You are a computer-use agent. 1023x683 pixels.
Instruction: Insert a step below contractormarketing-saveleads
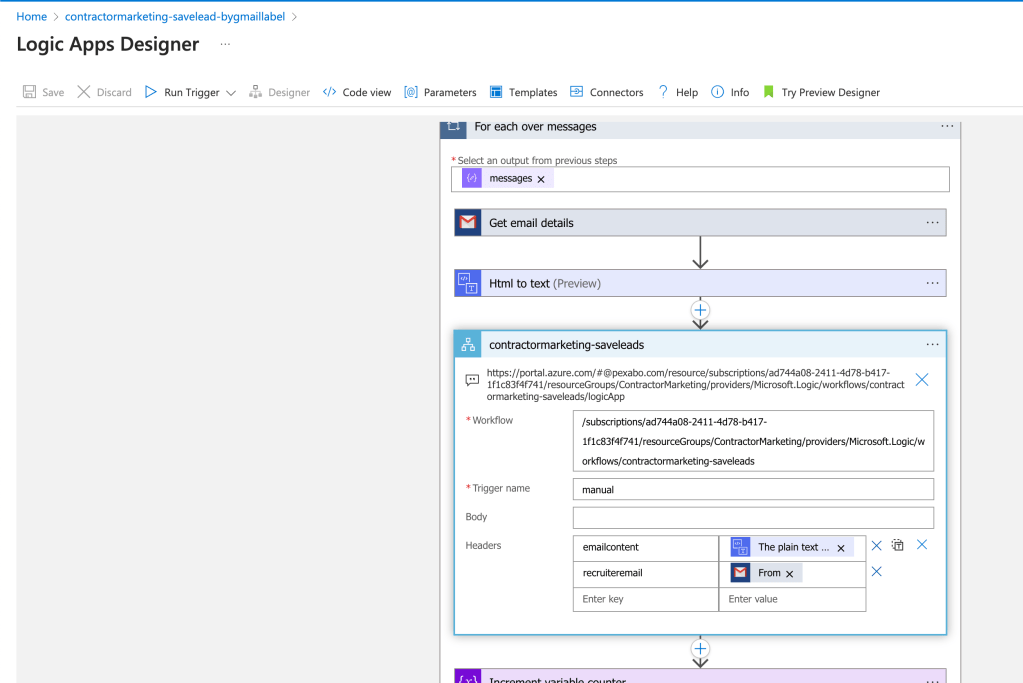click(700, 648)
